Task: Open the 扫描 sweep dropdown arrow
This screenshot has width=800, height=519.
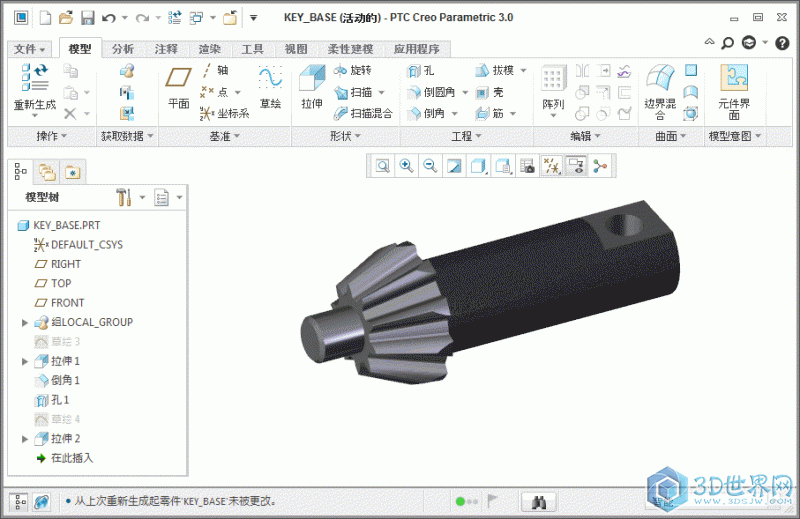Action: (x=382, y=93)
